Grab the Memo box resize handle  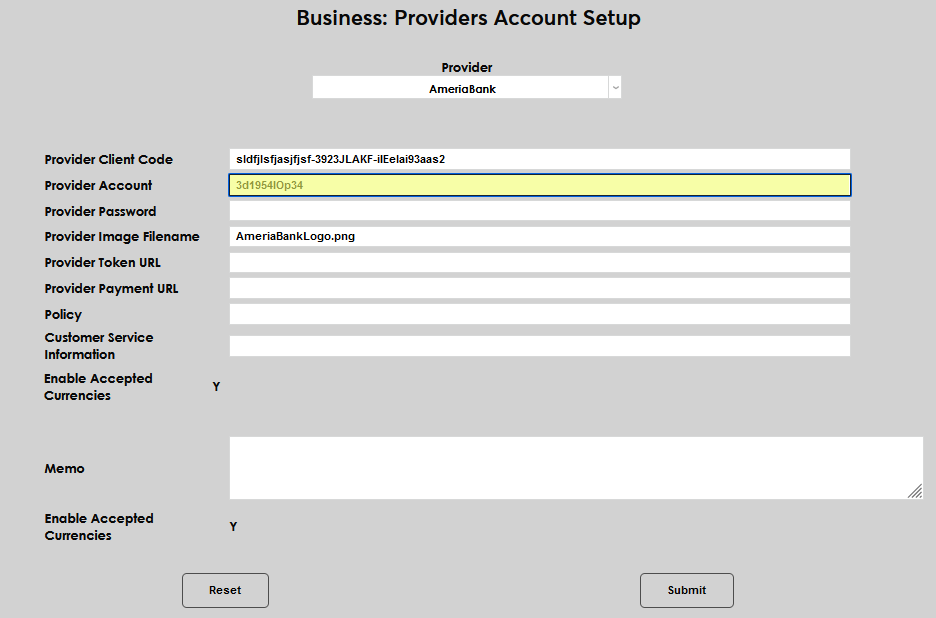(x=915, y=491)
